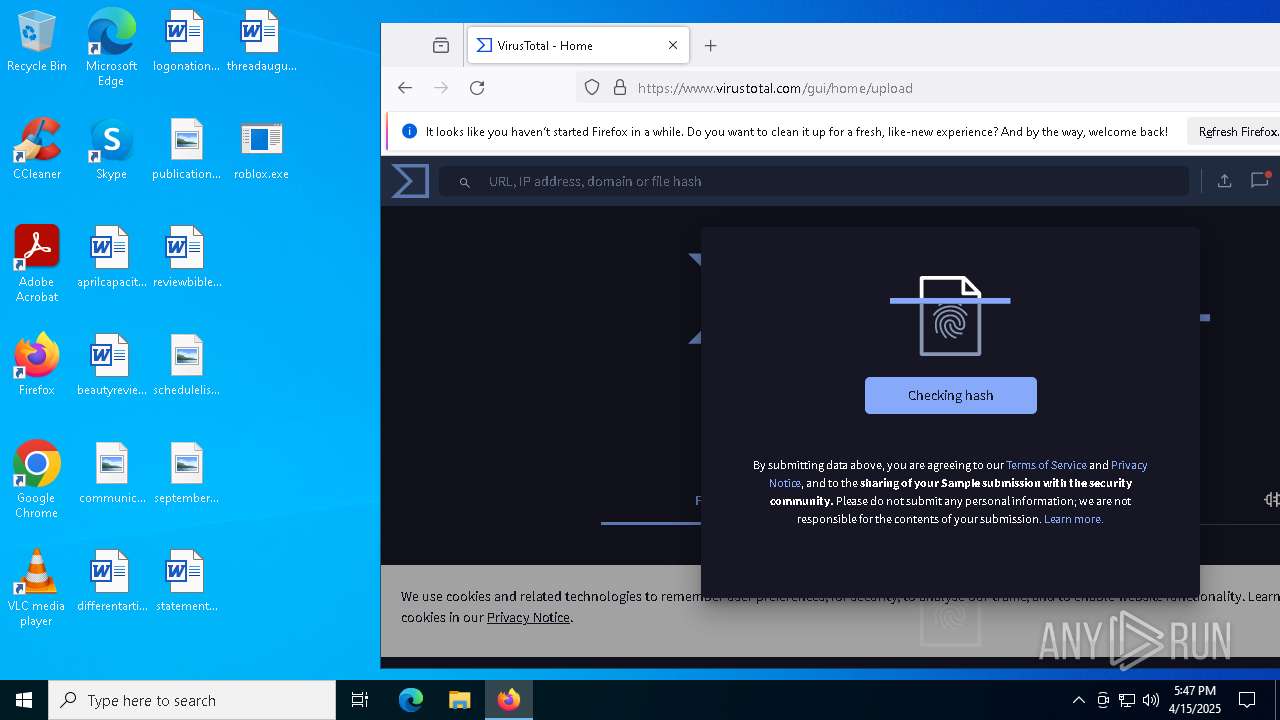This screenshot has height=720, width=1280.
Task: Open CCleaner desktop shortcut
Action: 37,149
